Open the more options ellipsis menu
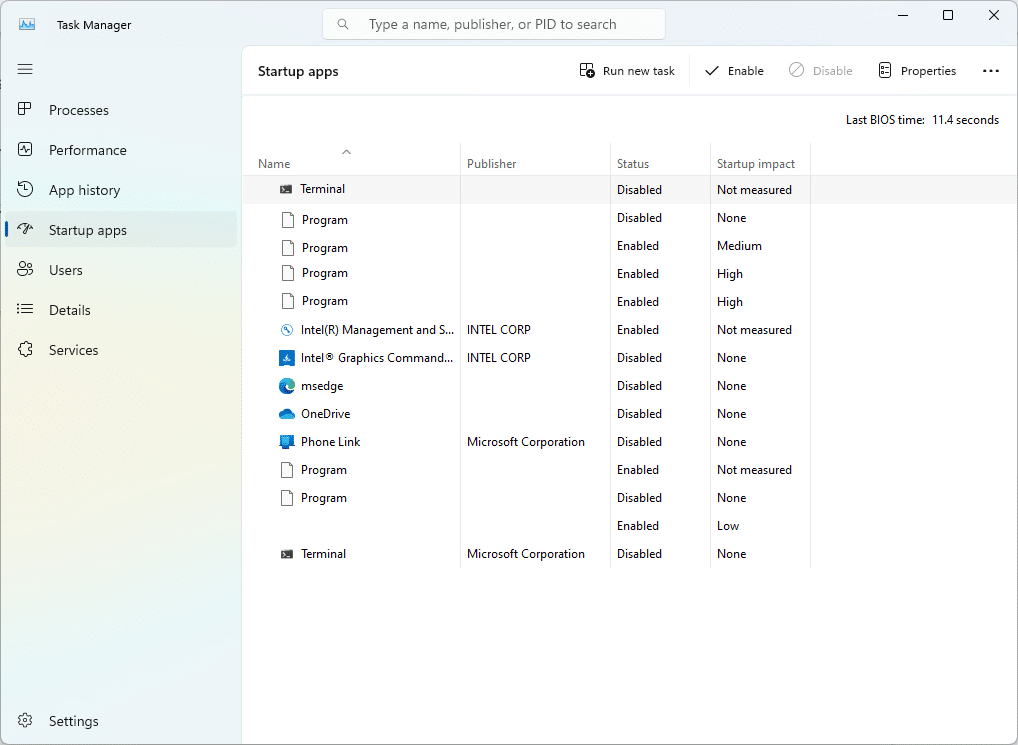The height and width of the screenshot is (745, 1018). 991,71
